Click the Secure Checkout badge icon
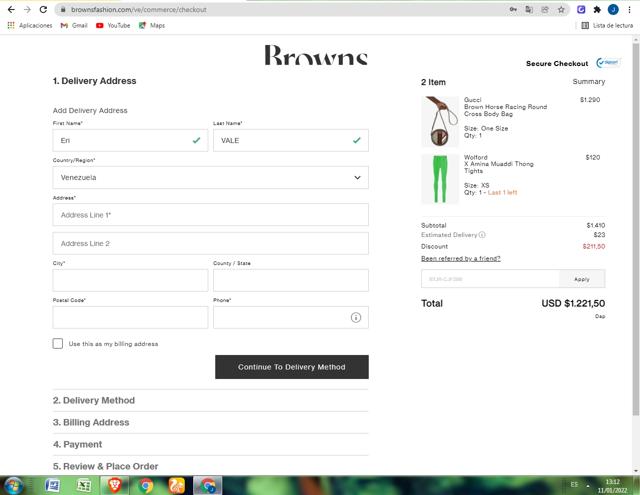 (x=608, y=62)
